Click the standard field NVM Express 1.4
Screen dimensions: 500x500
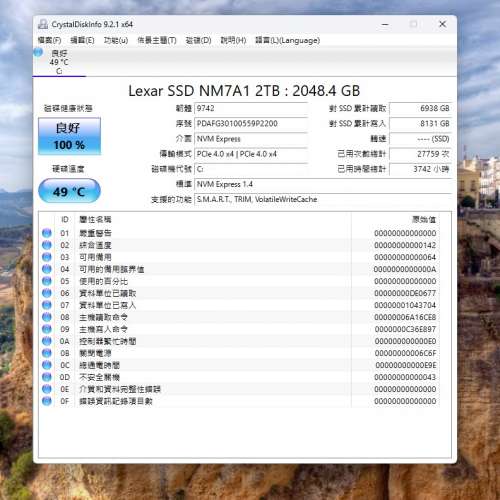(323, 184)
